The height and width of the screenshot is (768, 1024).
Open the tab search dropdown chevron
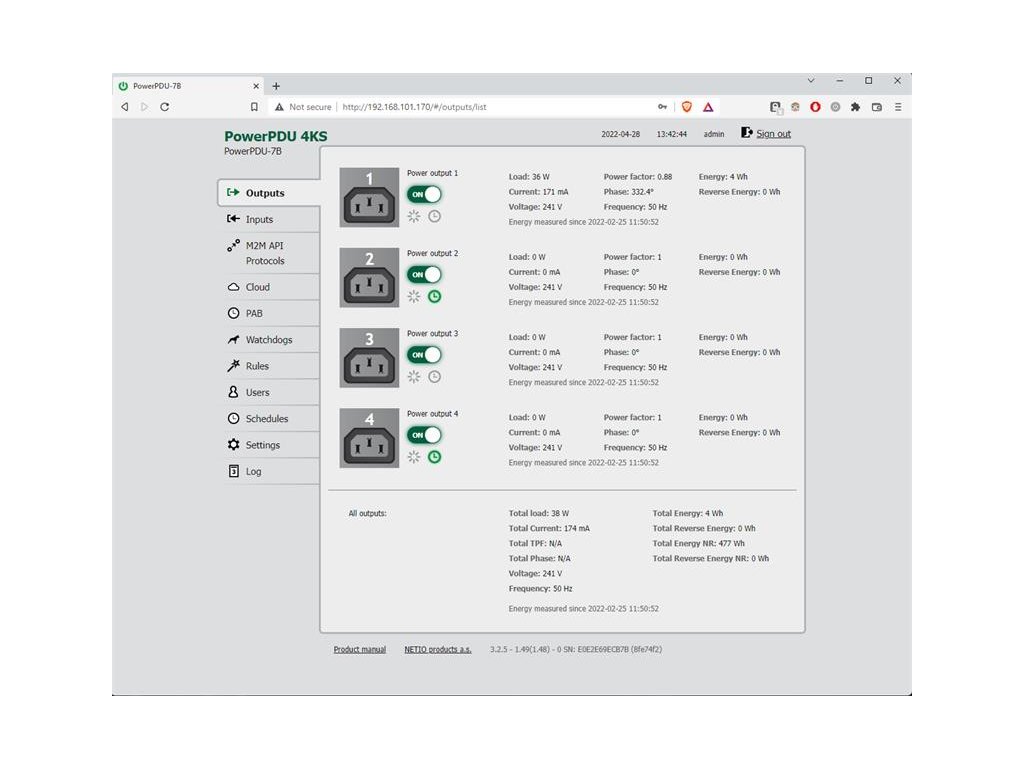pyautogui.click(x=811, y=80)
